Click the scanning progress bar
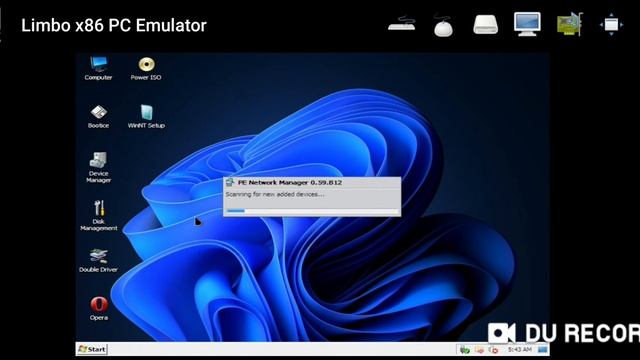Viewport: 640px width, 360px height. 312,211
